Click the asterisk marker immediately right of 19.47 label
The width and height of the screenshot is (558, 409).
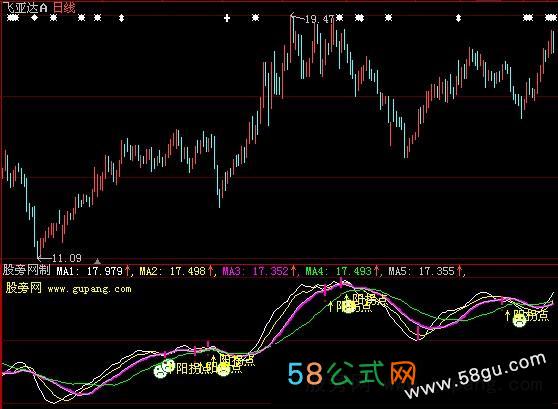(340, 17)
